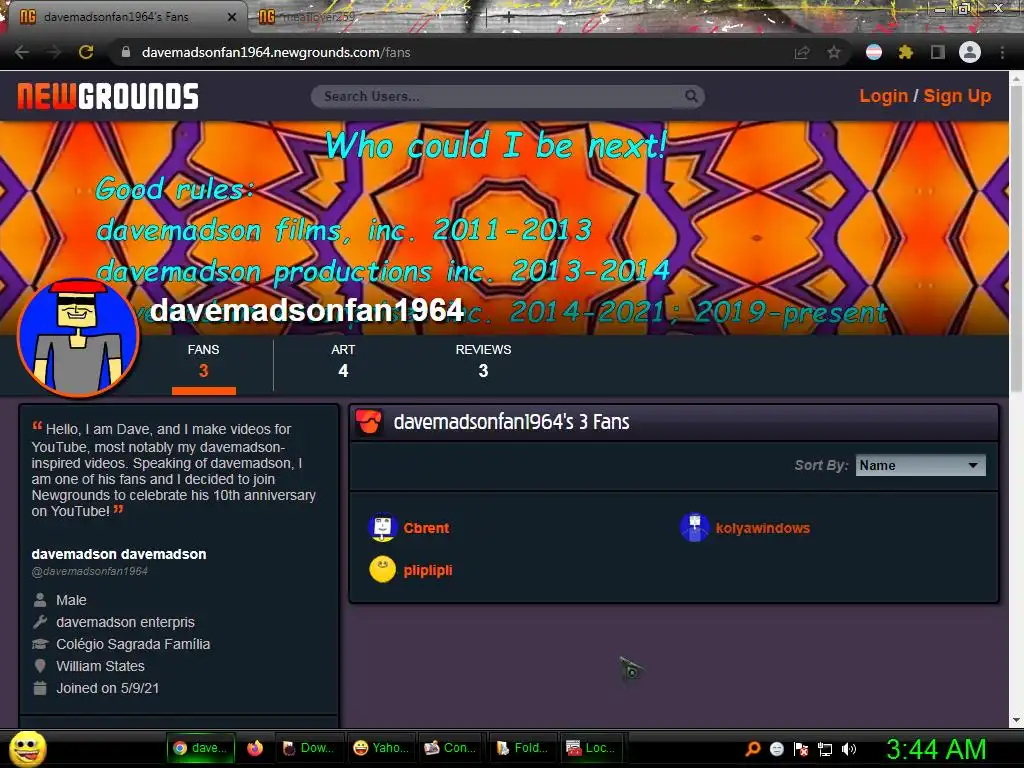Click the 'Colégio Sagrada Família' text
The image size is (1024, 768).
point(133,645)
